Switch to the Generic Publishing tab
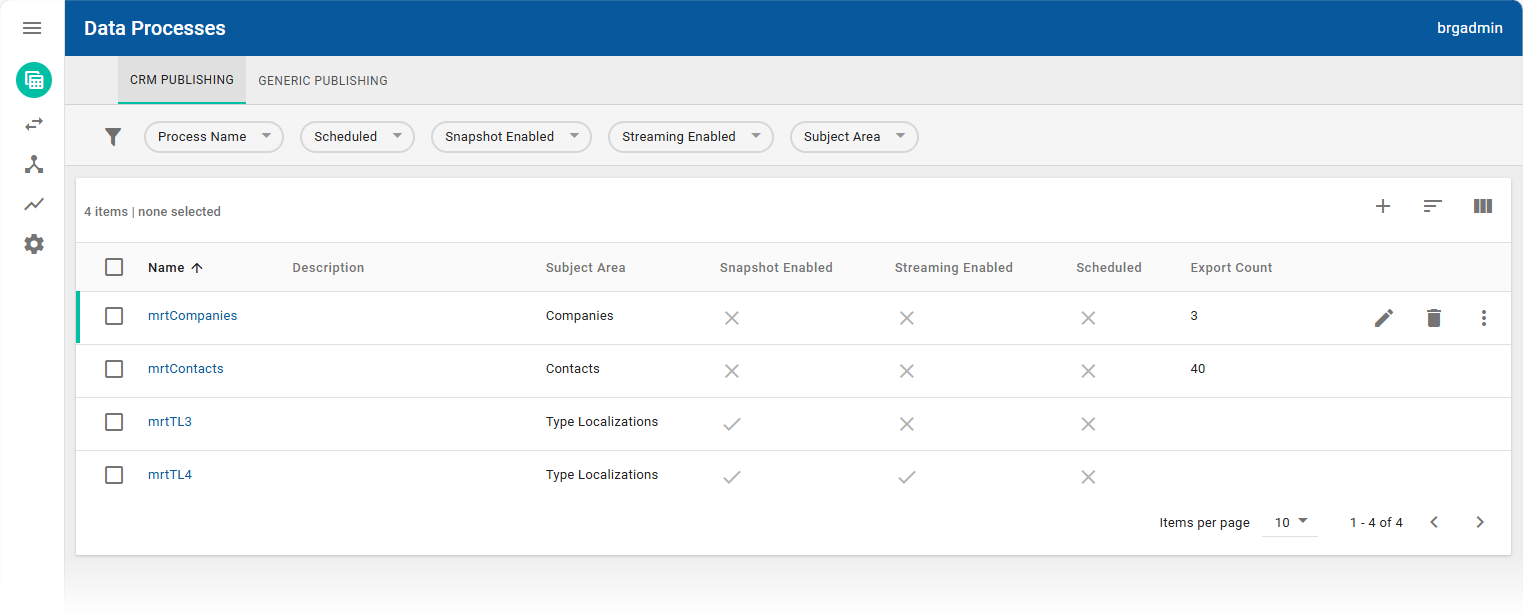 pyautogui.click(x=323, y=81)
